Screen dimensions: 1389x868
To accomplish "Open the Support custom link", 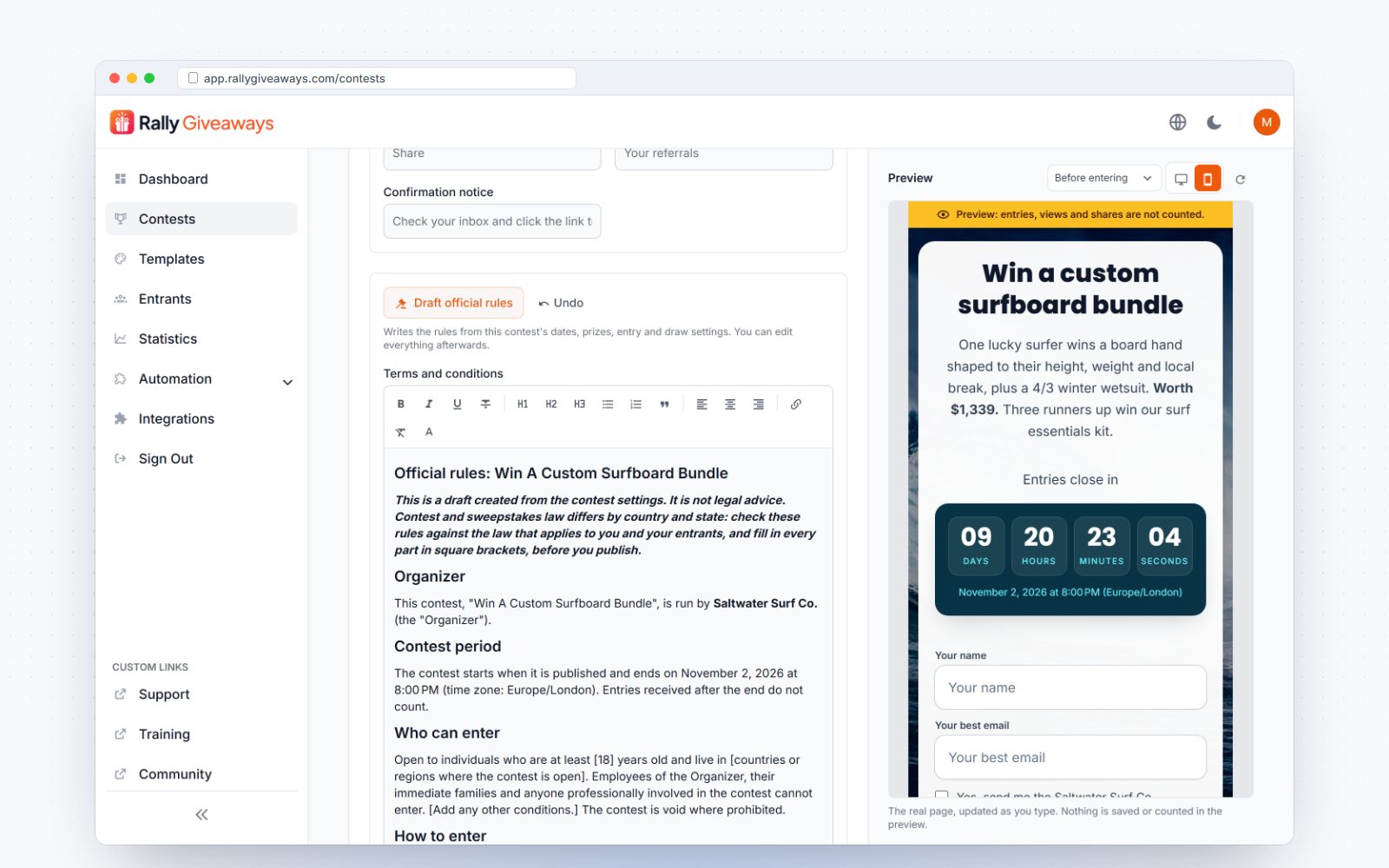I will [x=201, y=694].
